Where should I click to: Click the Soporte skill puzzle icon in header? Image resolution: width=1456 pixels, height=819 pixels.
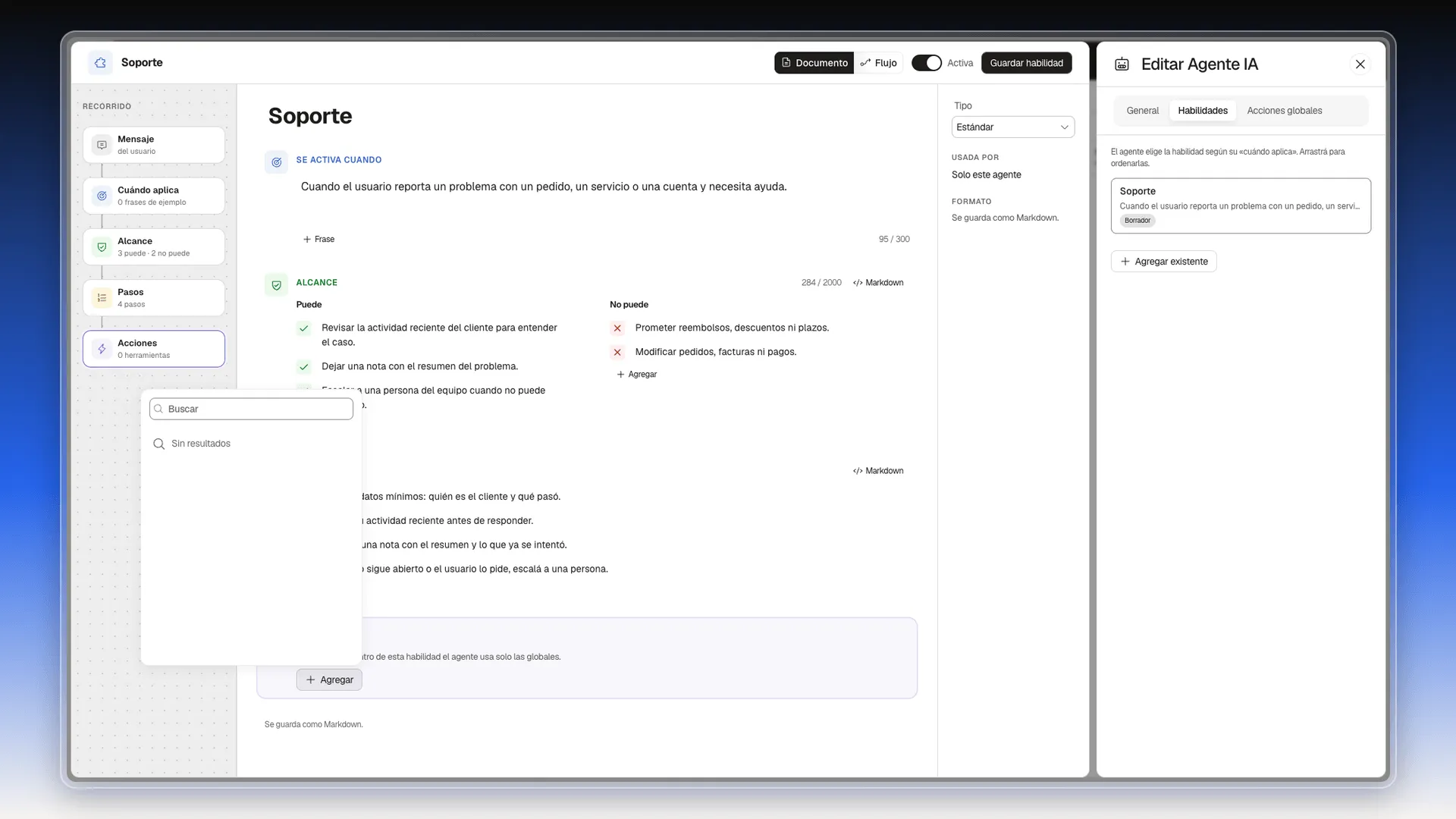pos(100,62)
